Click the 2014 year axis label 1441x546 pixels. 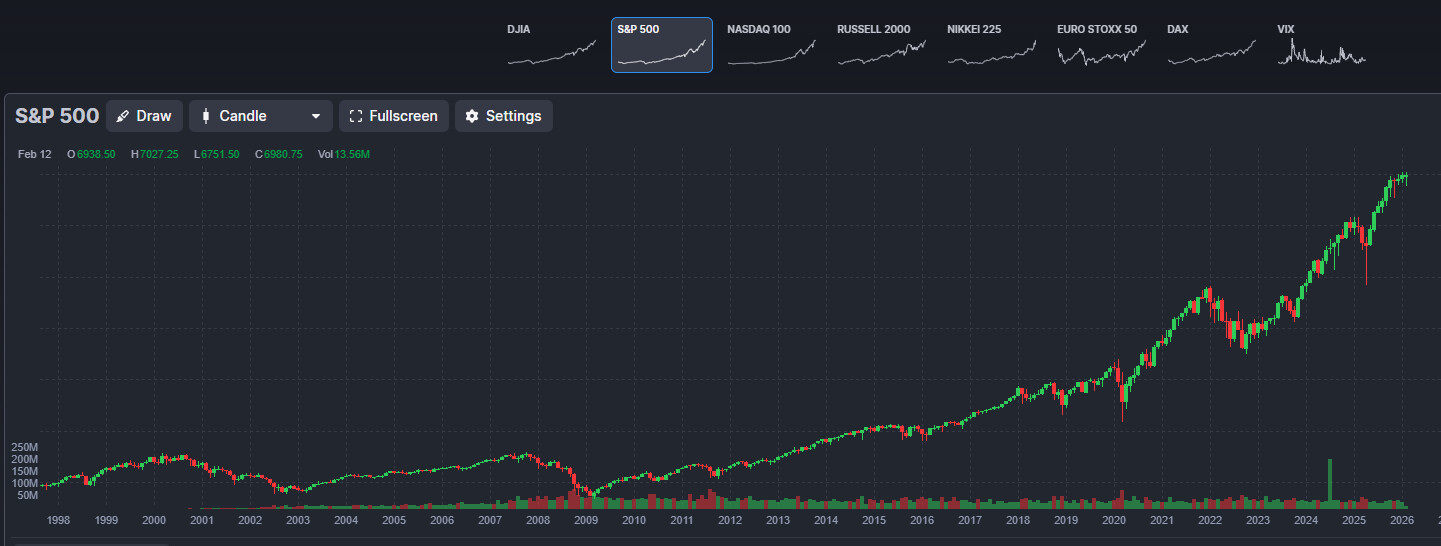click(x=826, y=520)
